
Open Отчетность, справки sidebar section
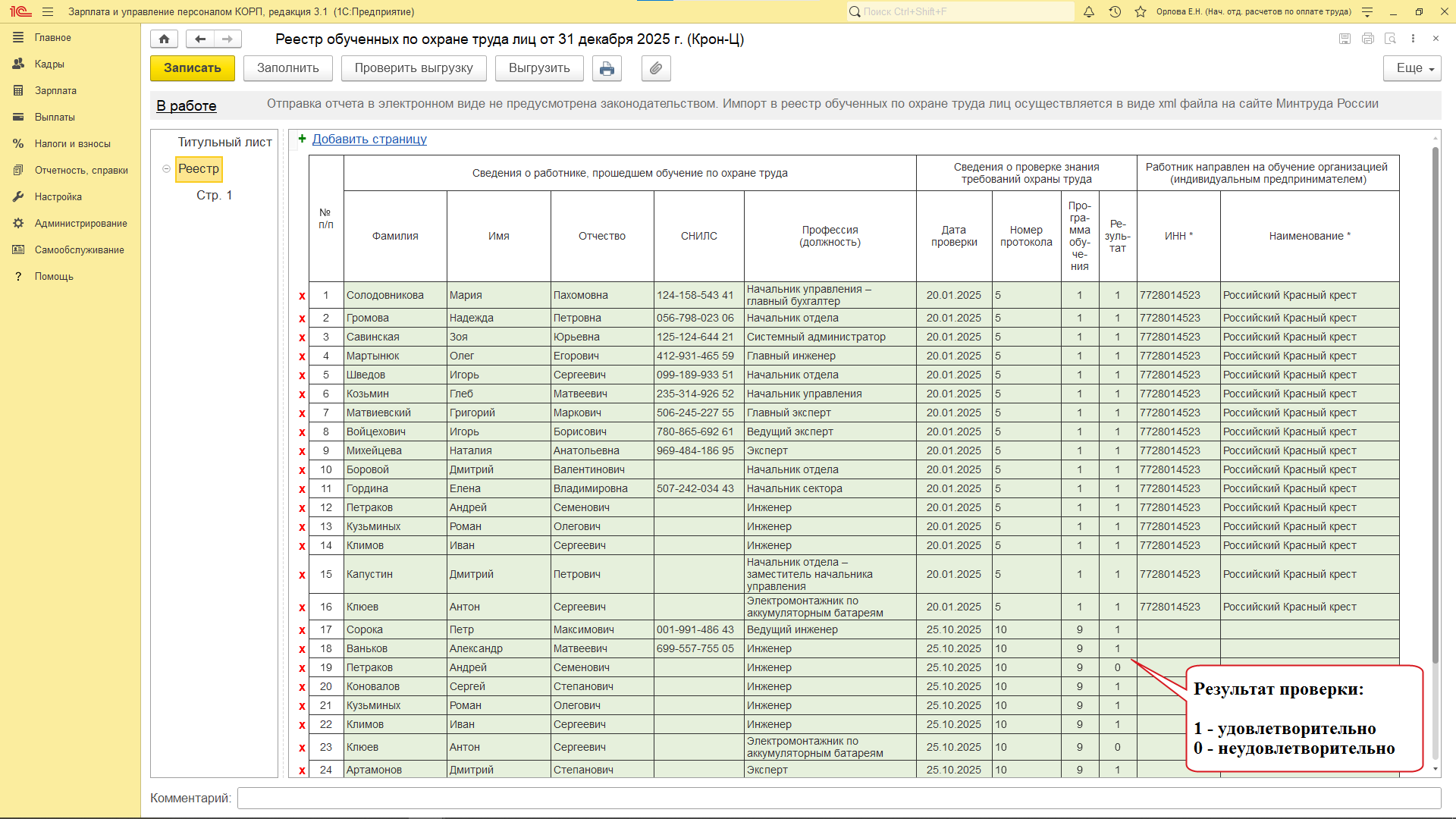(81, 170)
